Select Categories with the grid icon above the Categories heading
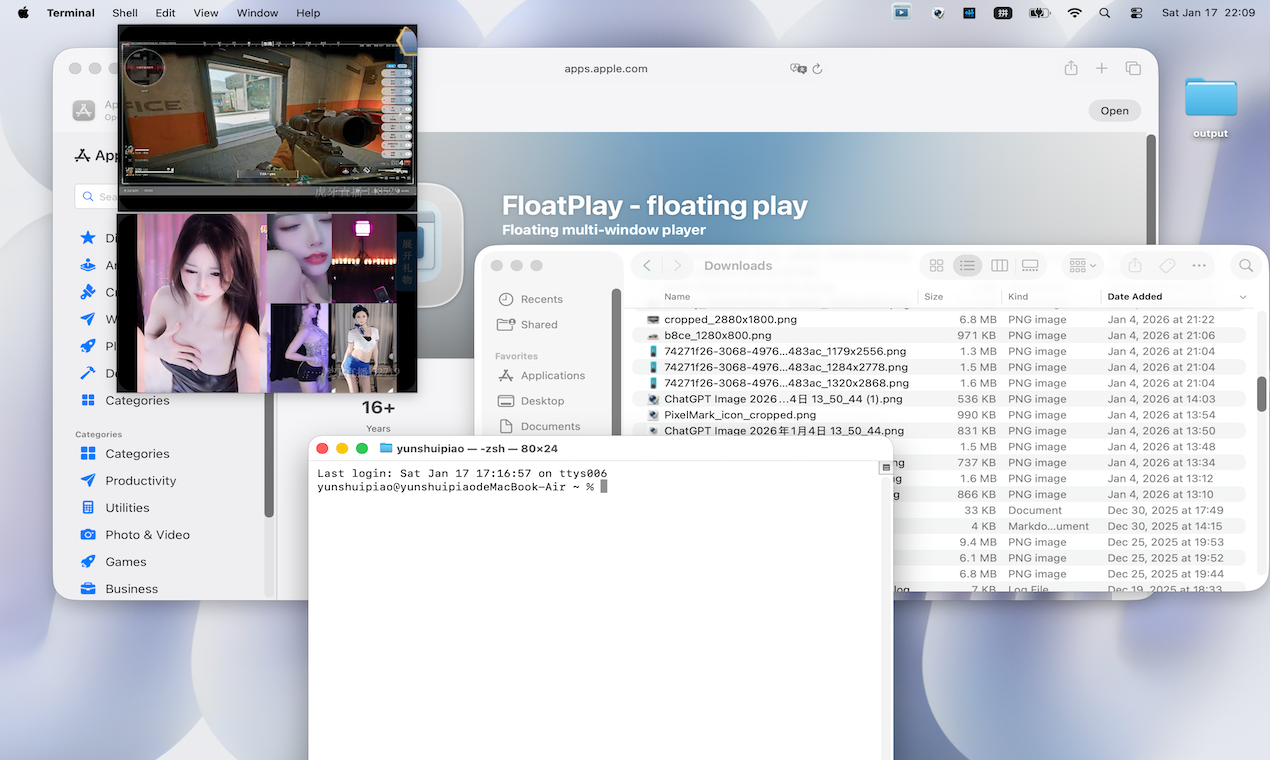Image resolution: width=1270 pixels, height=760 pixels. [125, 400]
